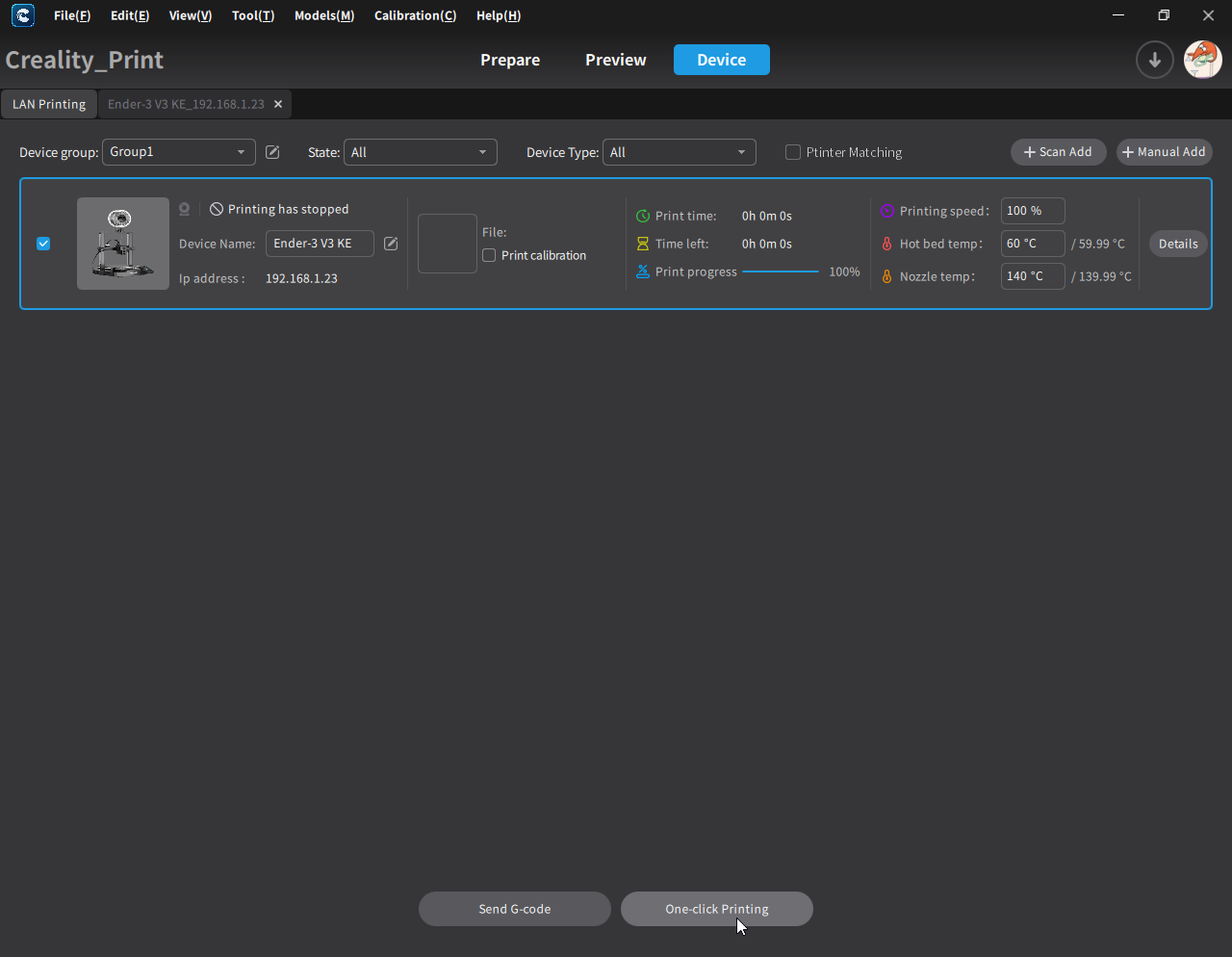Click the purple Printing speed icon
The image size is (1232, 957).
[887, 211]
